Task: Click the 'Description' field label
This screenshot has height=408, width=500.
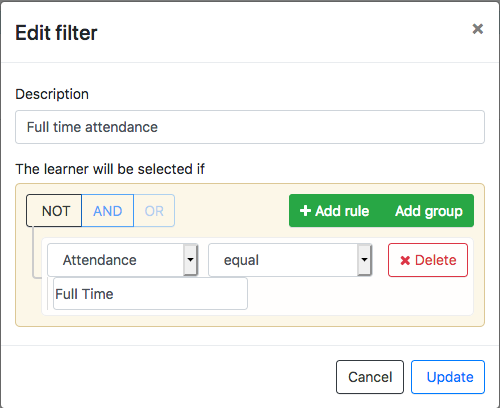Action: [52, 94]
